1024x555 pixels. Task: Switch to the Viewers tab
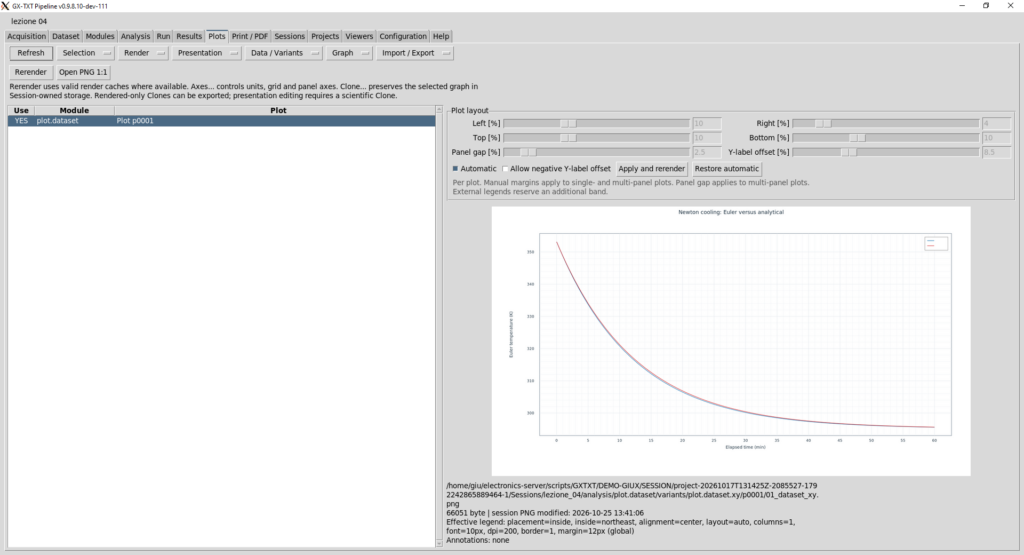click(x=359, y=37)
